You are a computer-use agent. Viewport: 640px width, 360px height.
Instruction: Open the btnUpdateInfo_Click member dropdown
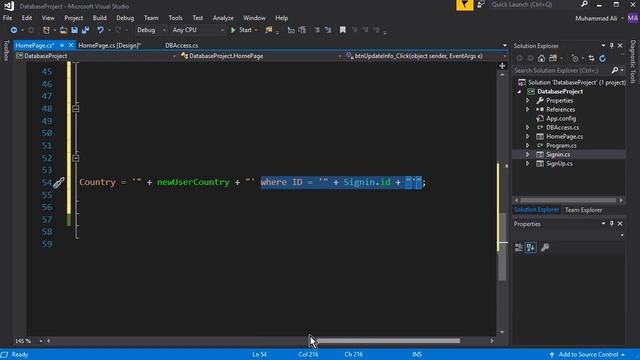coord(425,56)
